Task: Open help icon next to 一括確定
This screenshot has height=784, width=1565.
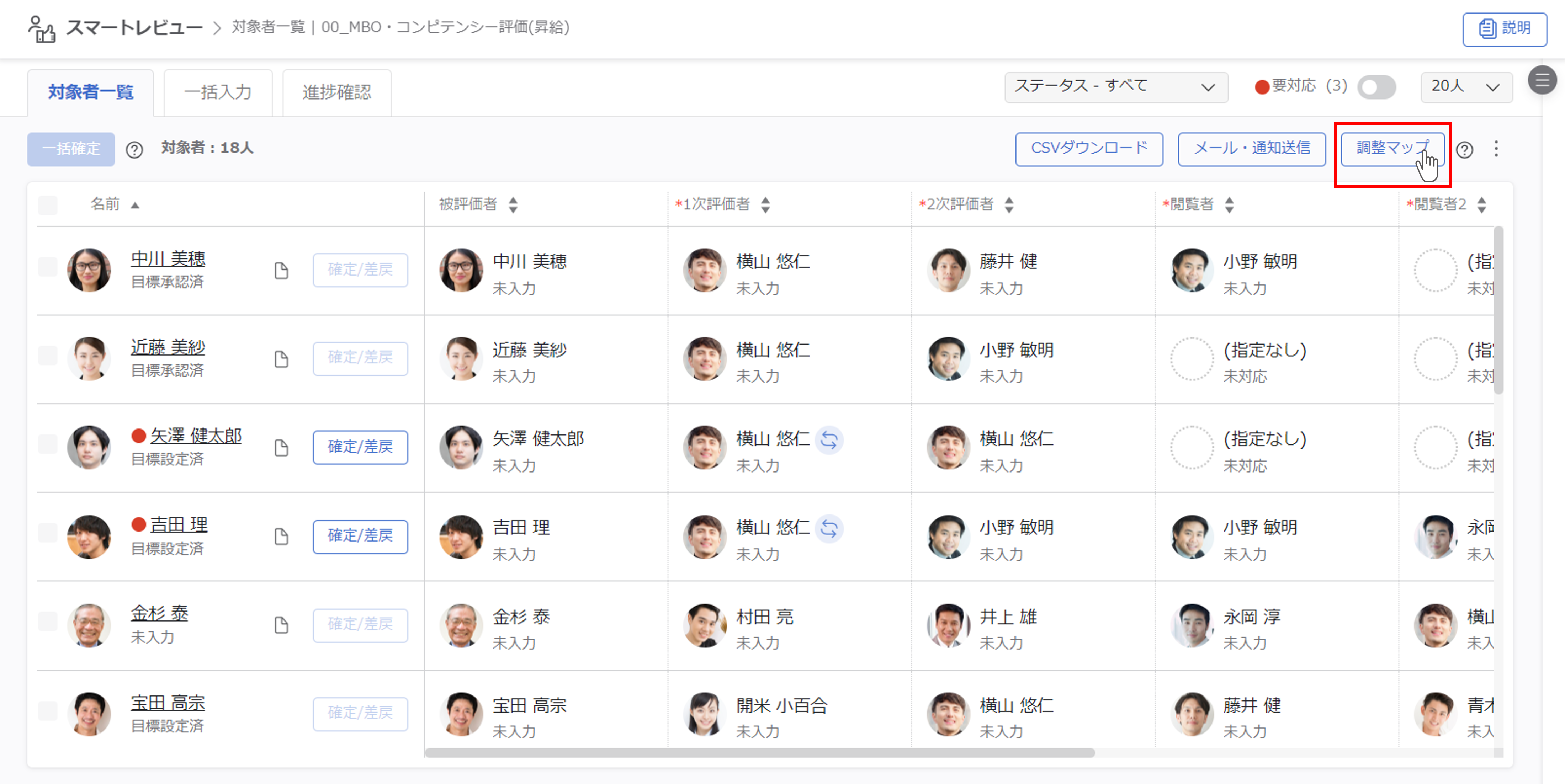Action: pos(134,149)
